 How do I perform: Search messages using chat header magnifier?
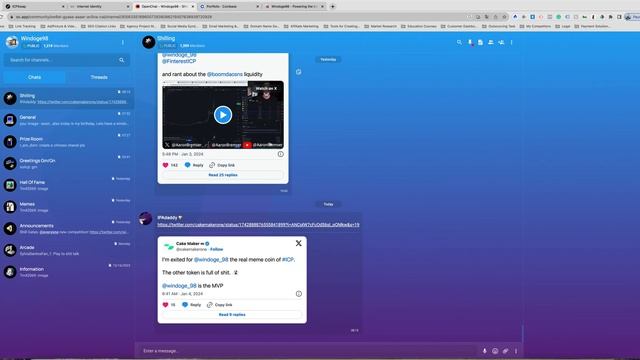pyautogui.click(x=459, y=42)
